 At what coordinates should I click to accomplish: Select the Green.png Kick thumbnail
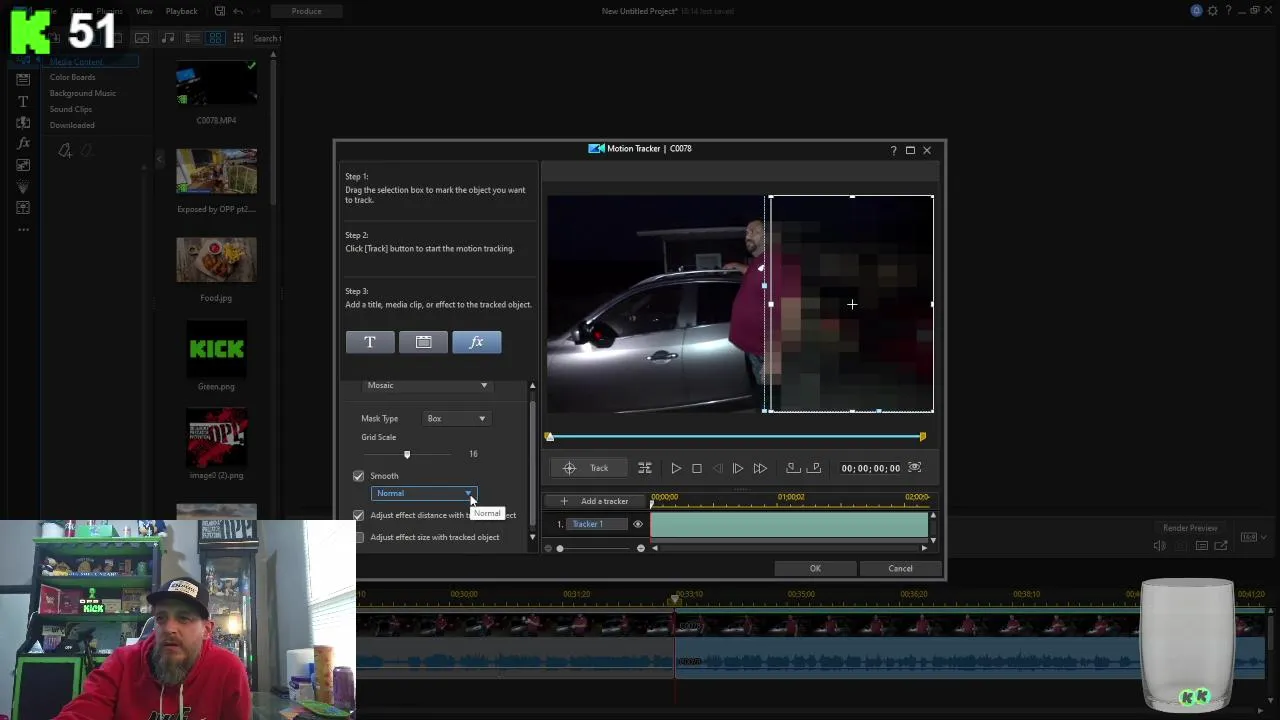pos(216,348)
